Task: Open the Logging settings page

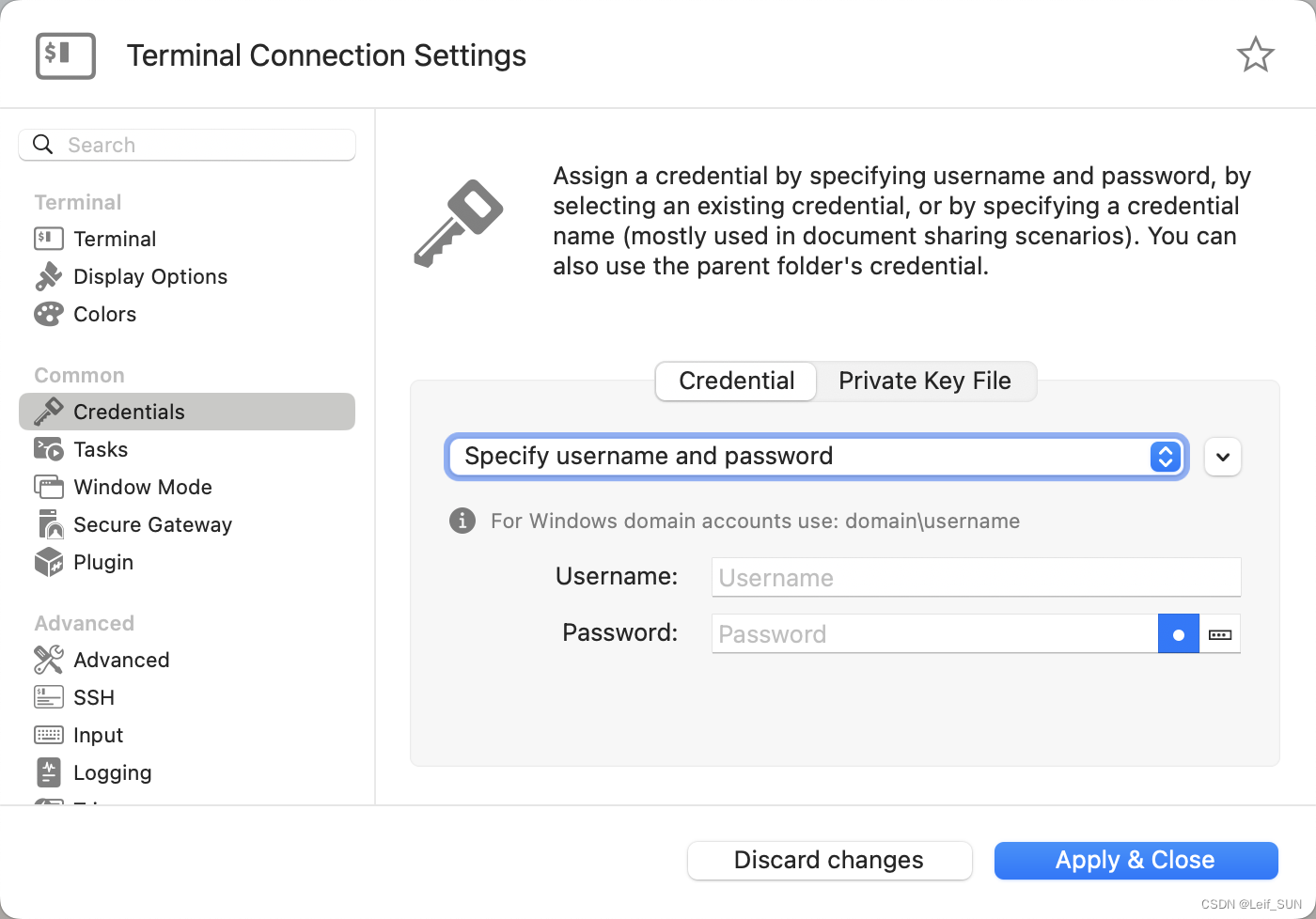Action: [x=112, y=772]
